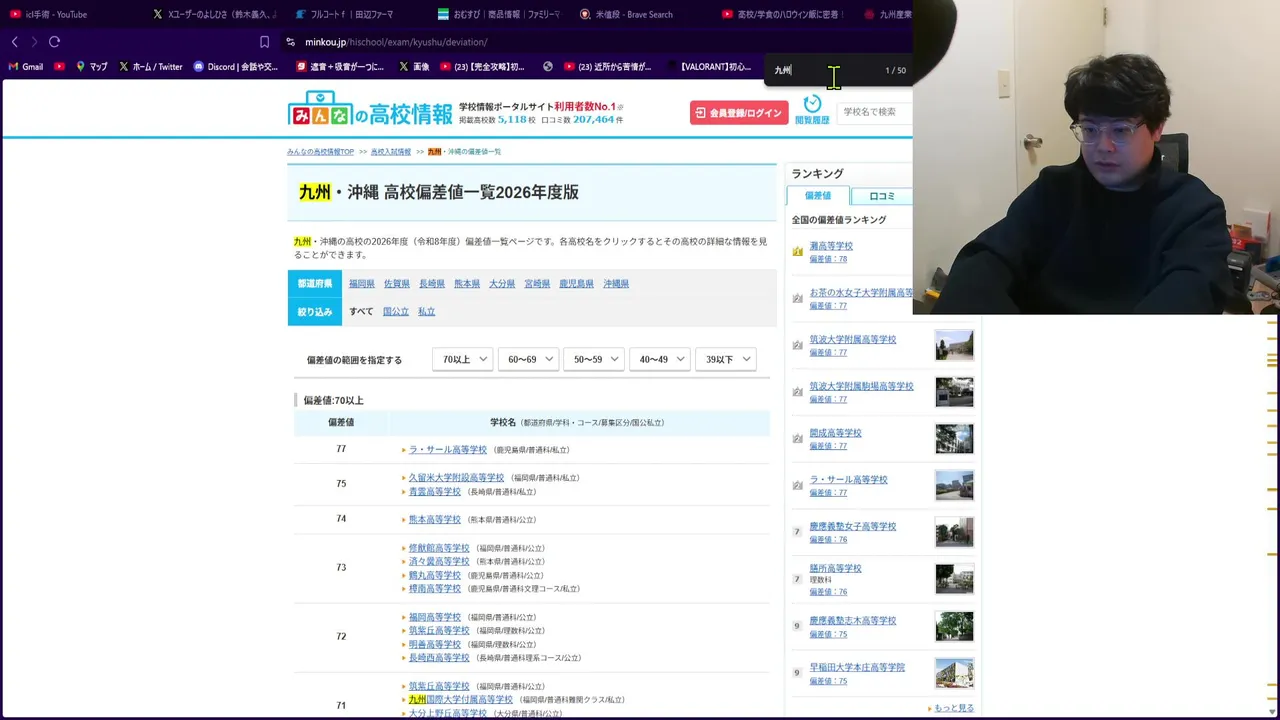Open 閲覧履歴 history icon
1280x720 pixels.
coord(812,110)
